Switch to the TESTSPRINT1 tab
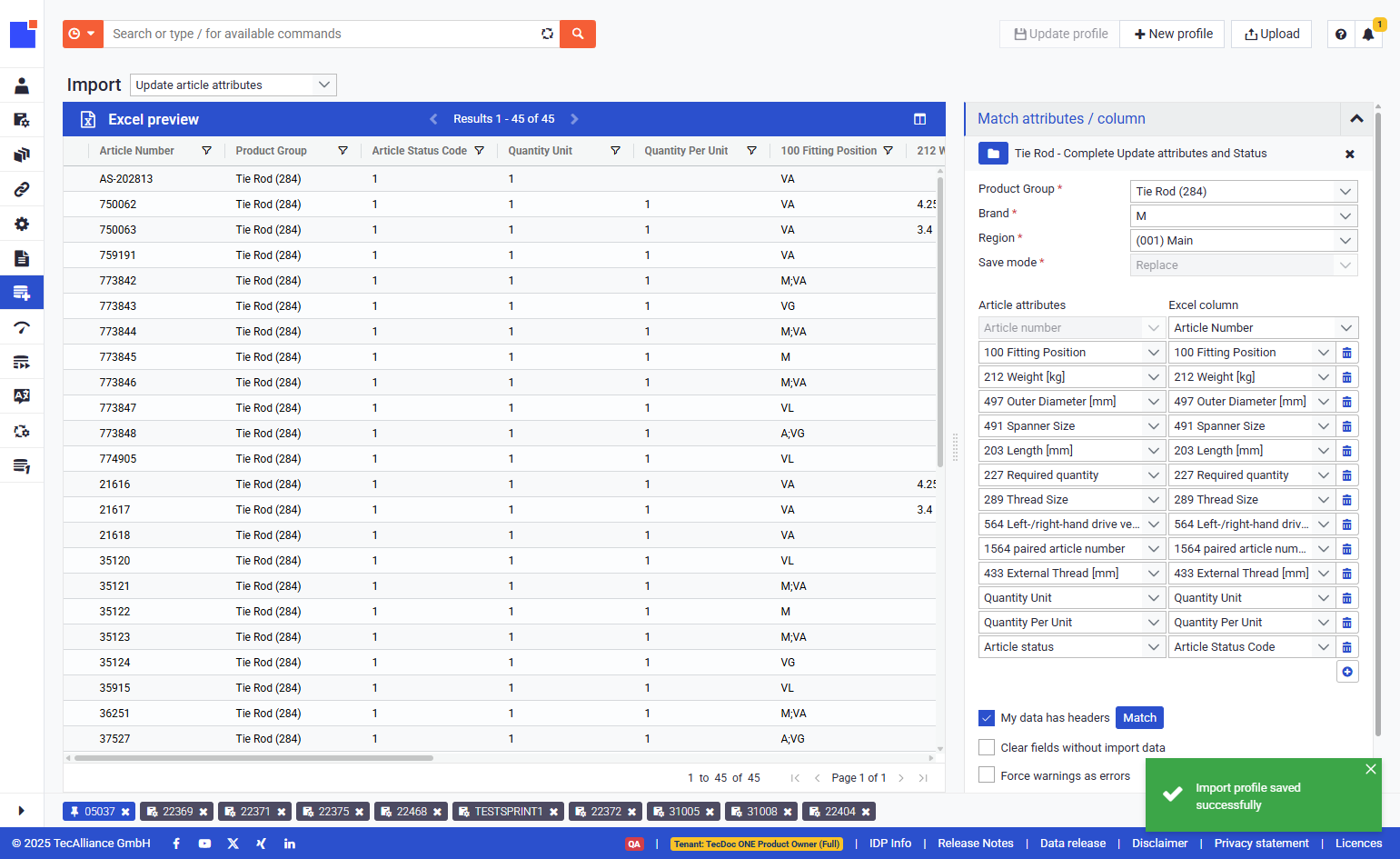This screenshot has height=859, width=1400. [508, 812]
